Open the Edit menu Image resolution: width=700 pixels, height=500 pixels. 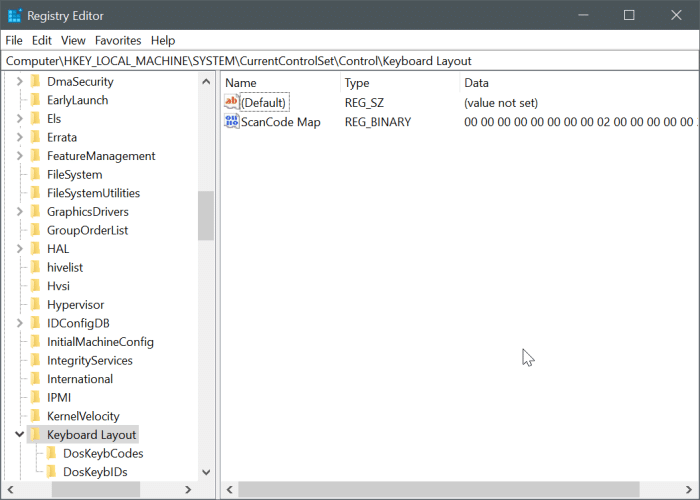click(42, 41)
